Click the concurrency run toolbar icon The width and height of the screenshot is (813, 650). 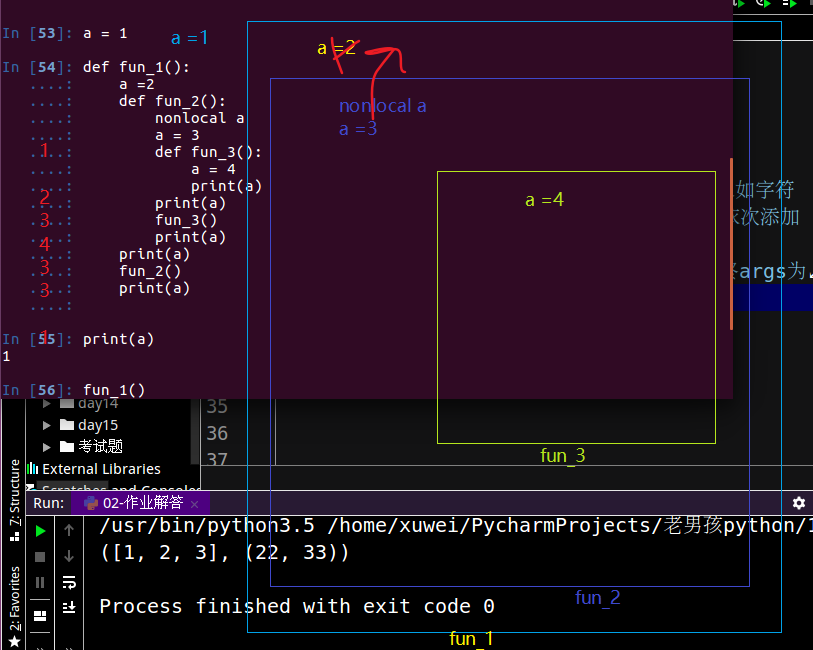pos(763,4)
